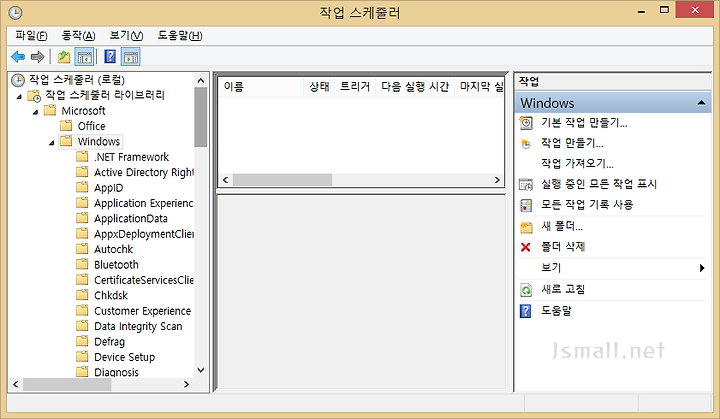Collapse the 작업 스케줄러 라이브러리 tree node
The width and height of the screenshot is (720, 419).
point(19,96)
